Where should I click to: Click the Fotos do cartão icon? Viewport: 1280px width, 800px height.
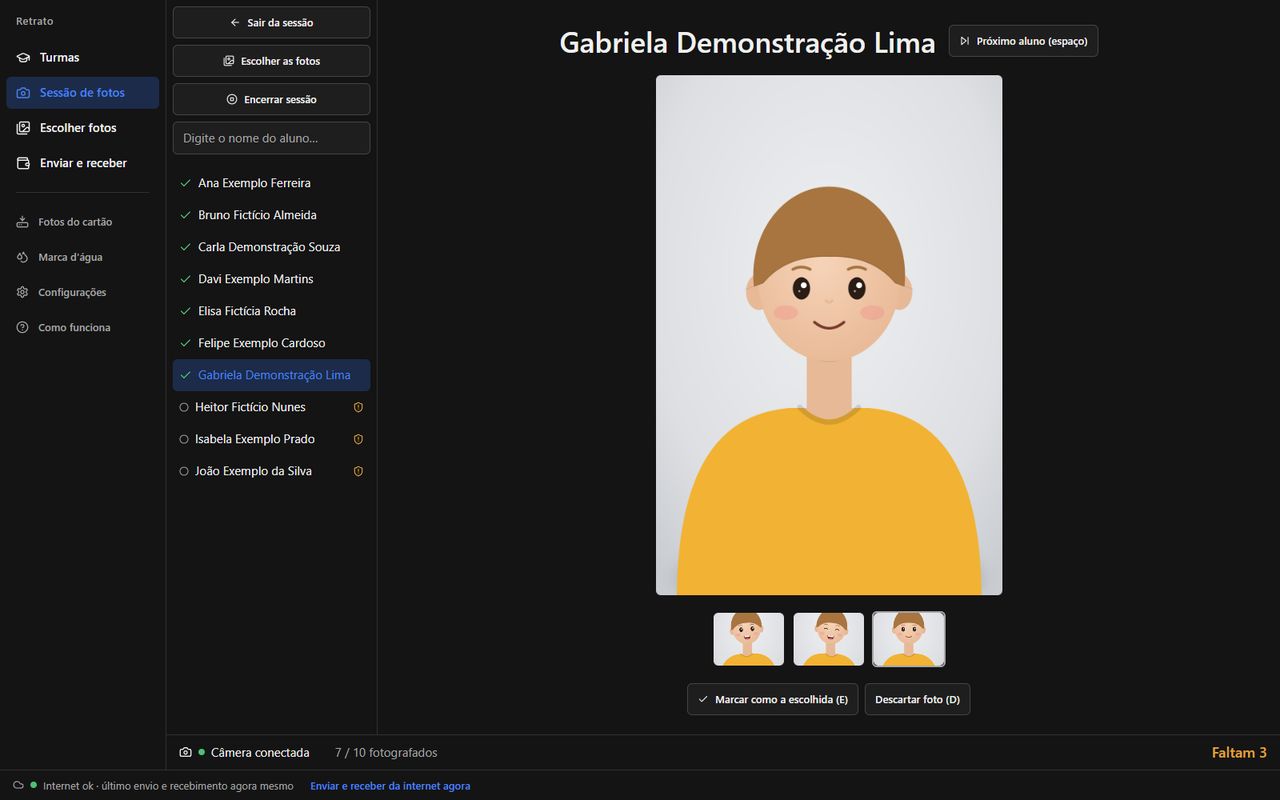(22, 222)
